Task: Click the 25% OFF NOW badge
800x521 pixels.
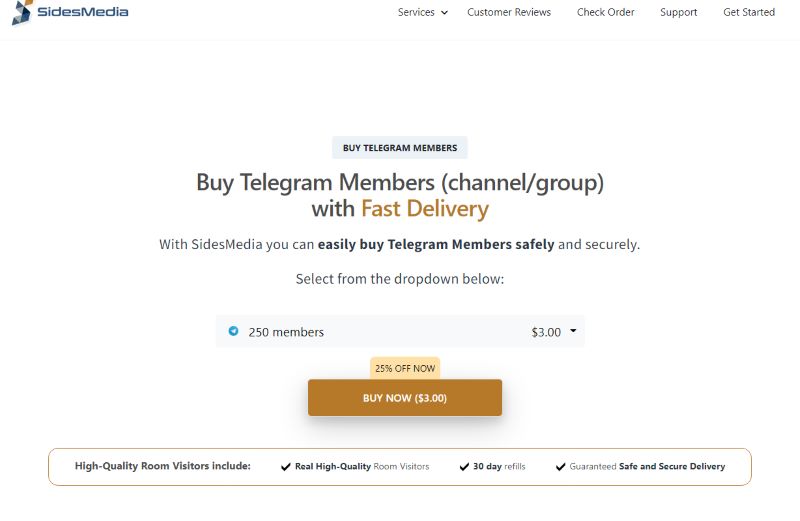Action: coord(405,368)
